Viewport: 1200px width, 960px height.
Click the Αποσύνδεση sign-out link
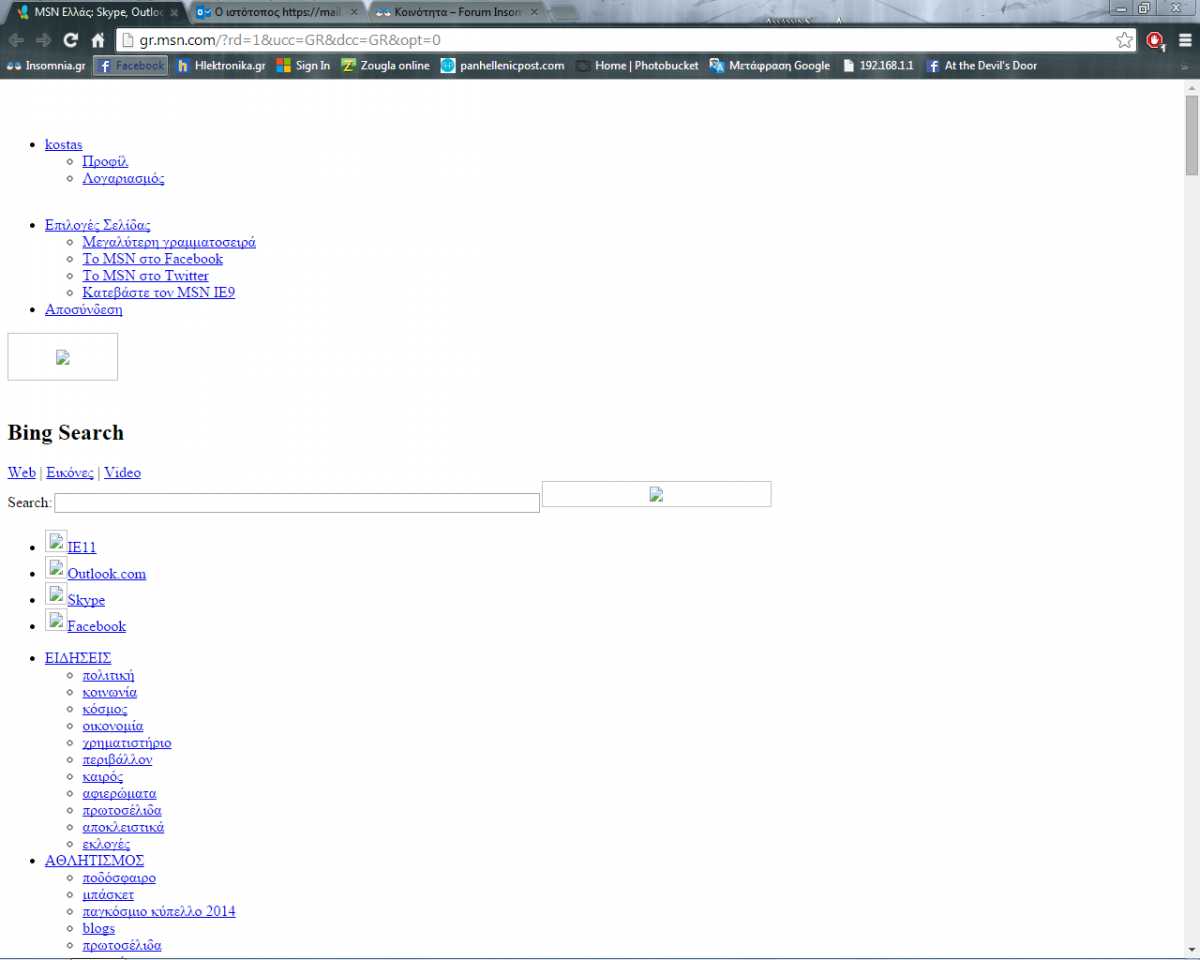84,310
